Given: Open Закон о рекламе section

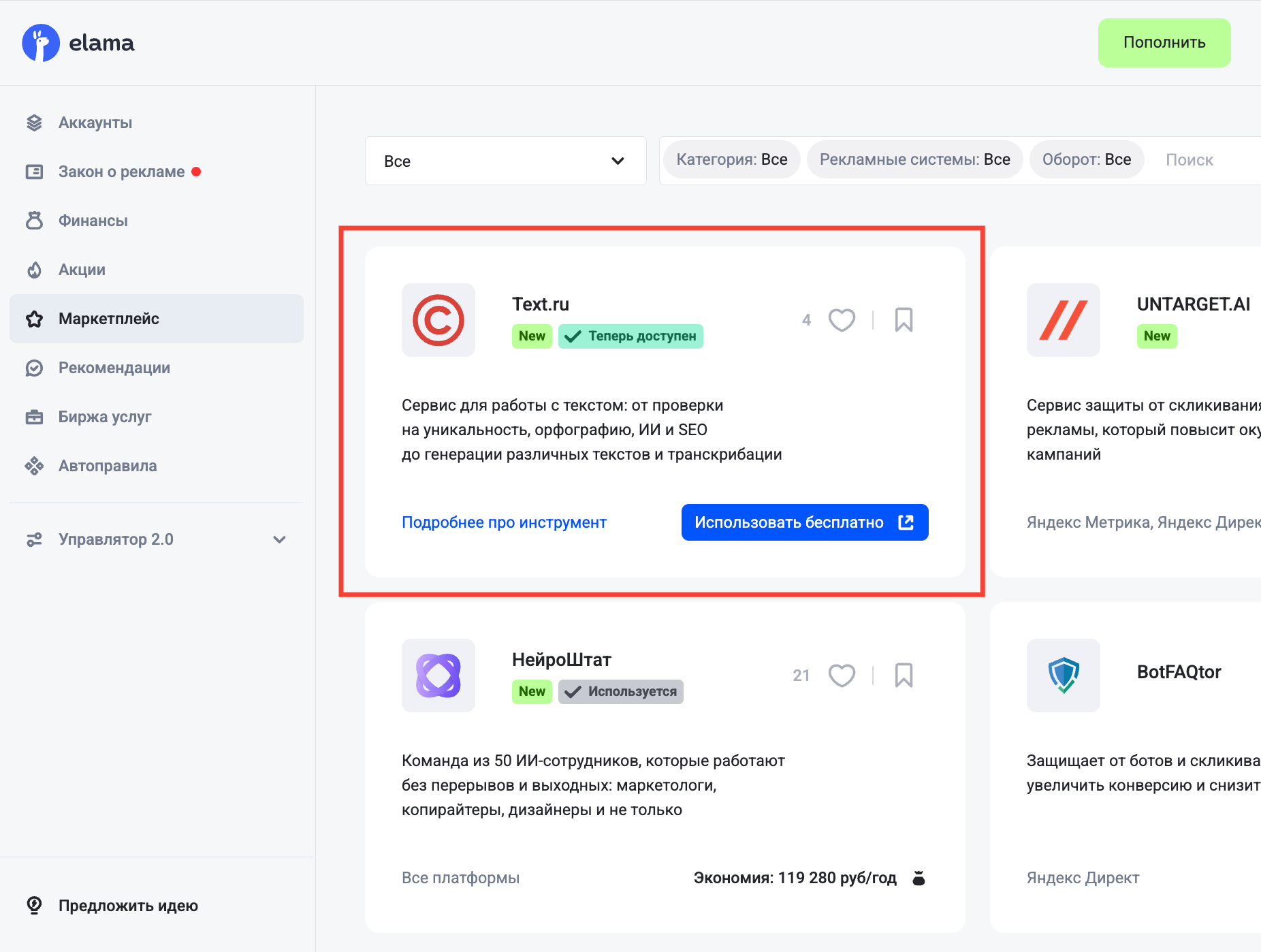Looking at the screenshot, I should (121, 172).
